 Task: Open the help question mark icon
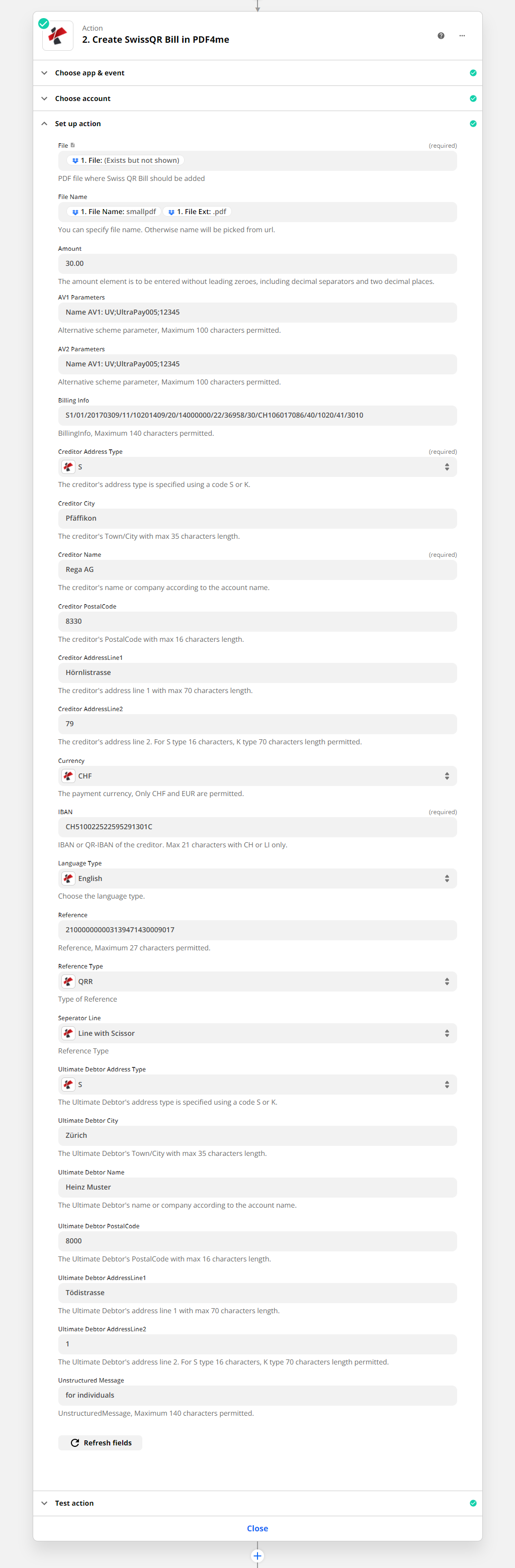pyautogui.click(x=441, y=36)
